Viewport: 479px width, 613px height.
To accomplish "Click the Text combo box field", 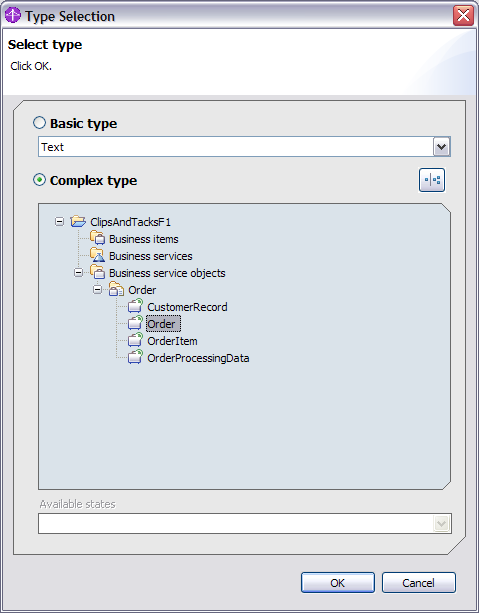I will pos(244,147).
